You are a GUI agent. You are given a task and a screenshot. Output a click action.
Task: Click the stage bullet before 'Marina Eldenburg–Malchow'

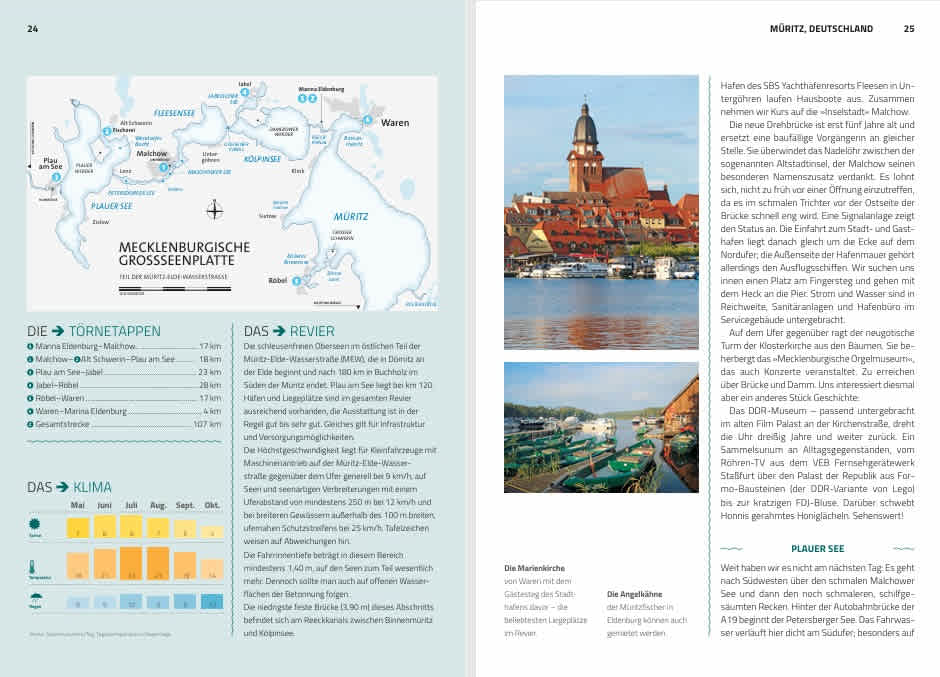click(30, 346)
